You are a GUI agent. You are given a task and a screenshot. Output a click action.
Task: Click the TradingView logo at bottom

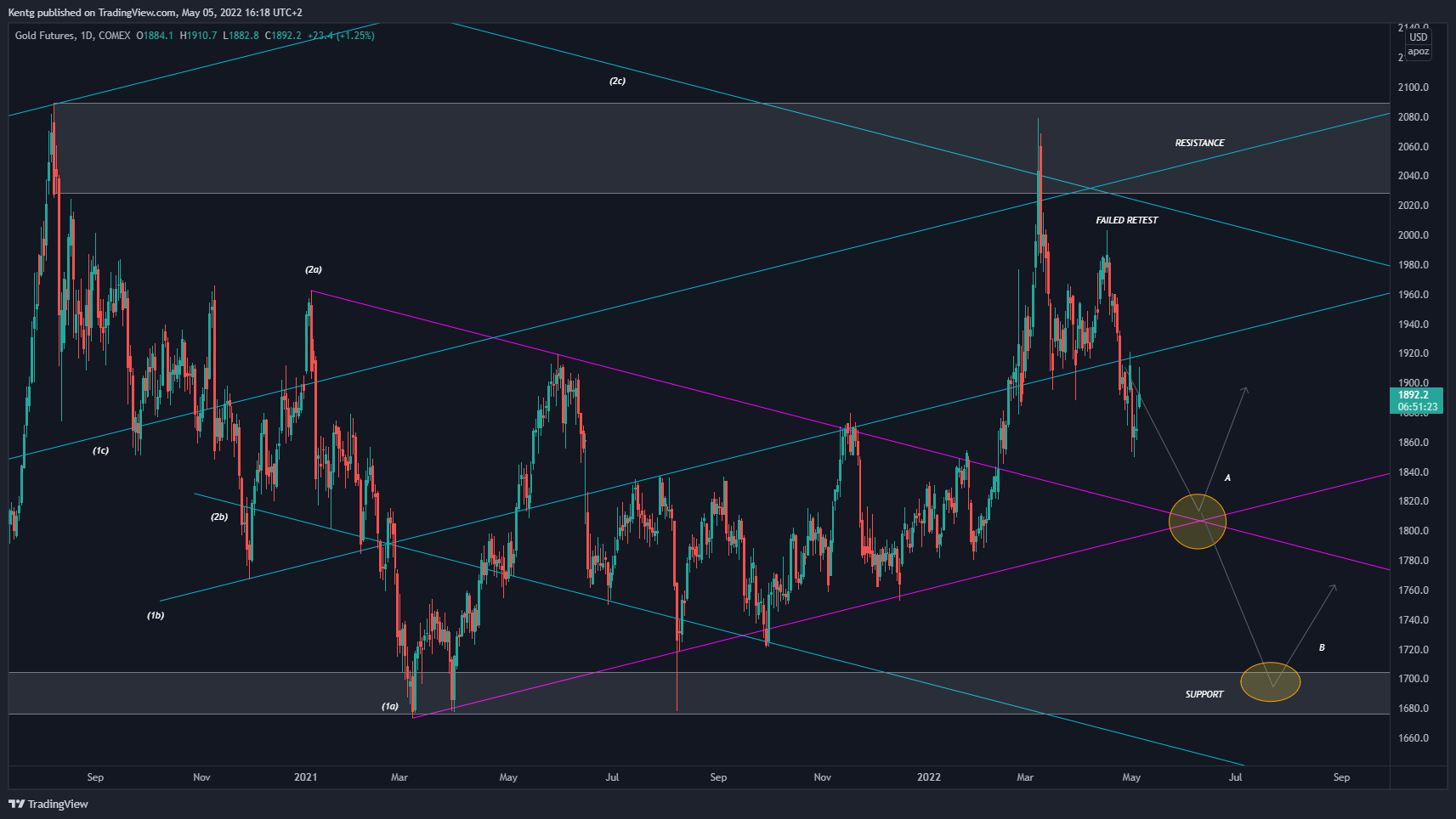pyautogui.click(x=48, y=804)
